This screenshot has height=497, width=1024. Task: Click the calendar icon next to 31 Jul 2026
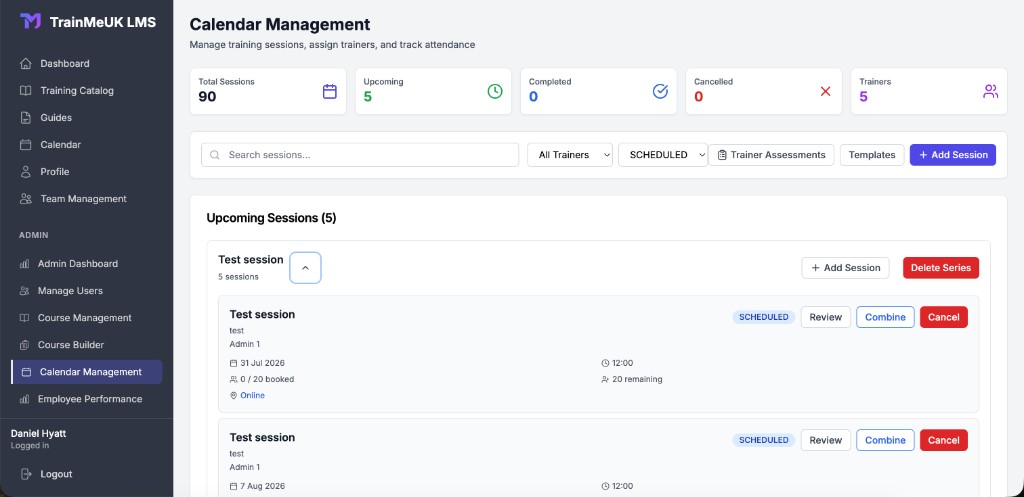pos(233,363)
